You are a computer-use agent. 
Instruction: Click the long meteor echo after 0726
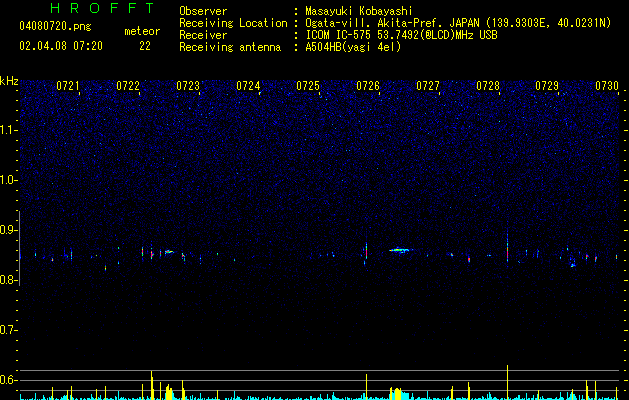pos(400,250)
